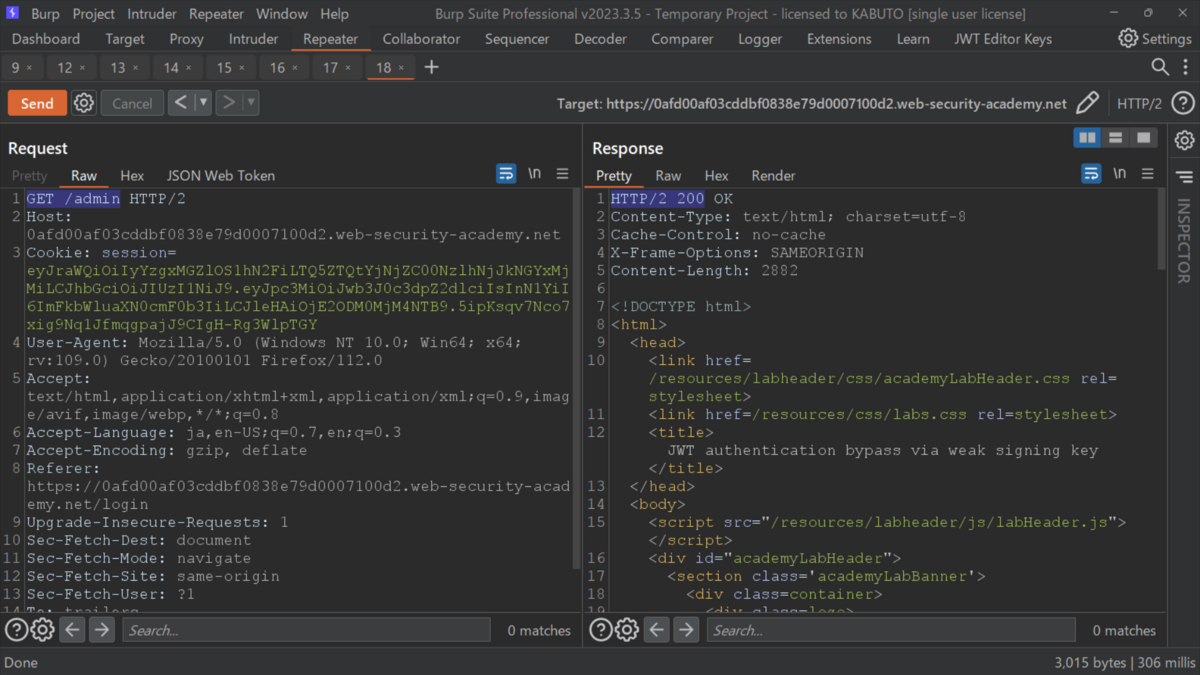Click the Request pane vertical scrollbar
Image resolution: width=1200 pixels, height=675 pixels.
(576, 380)
